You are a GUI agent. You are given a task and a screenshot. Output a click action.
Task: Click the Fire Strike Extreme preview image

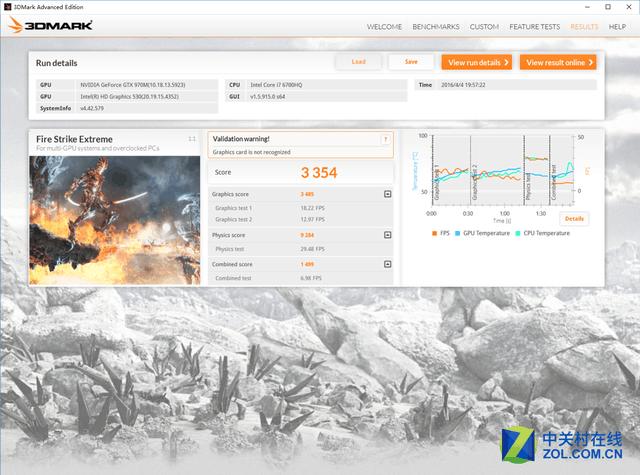115,220
